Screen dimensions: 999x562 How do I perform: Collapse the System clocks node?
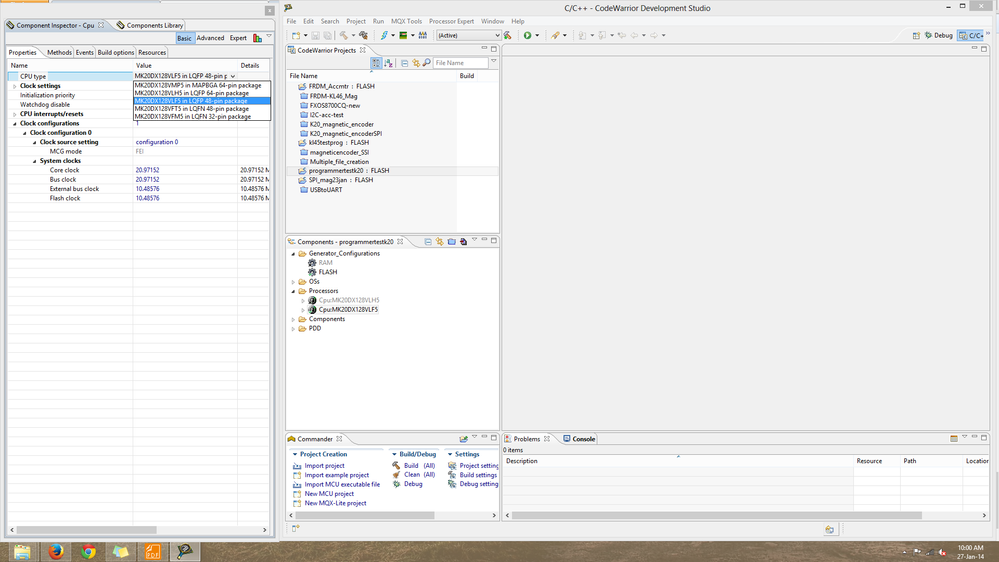pyautogui.click(x=34, y=161)
